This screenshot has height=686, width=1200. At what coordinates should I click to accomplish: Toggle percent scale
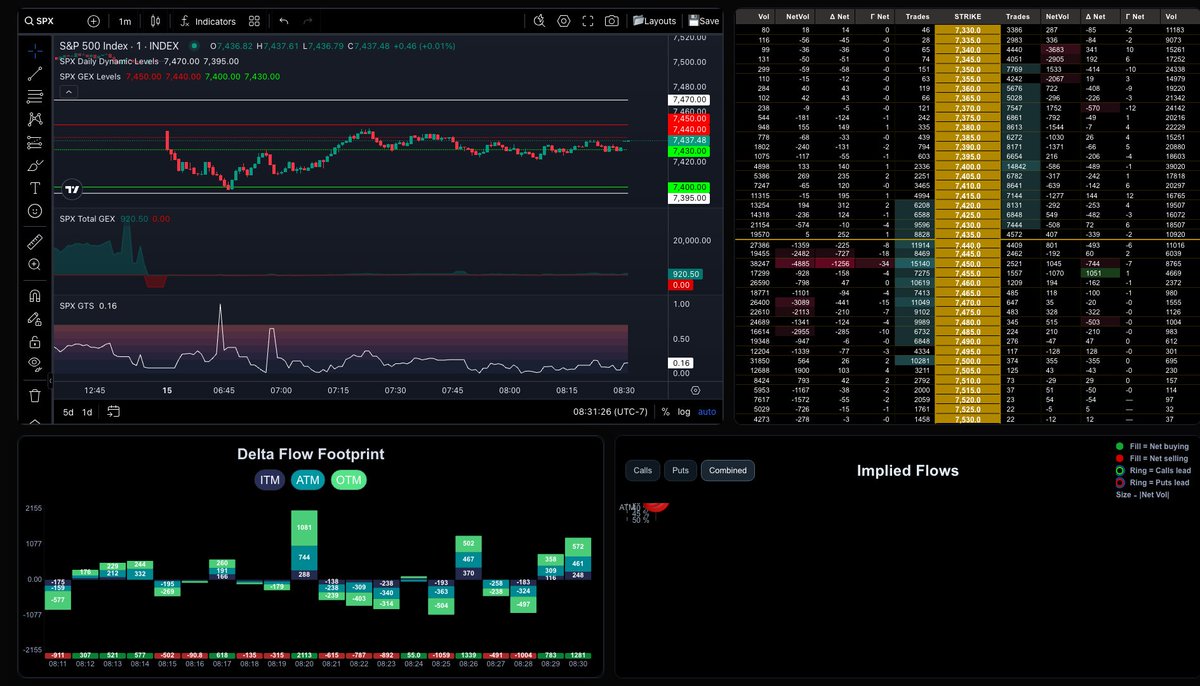point(666,411)
